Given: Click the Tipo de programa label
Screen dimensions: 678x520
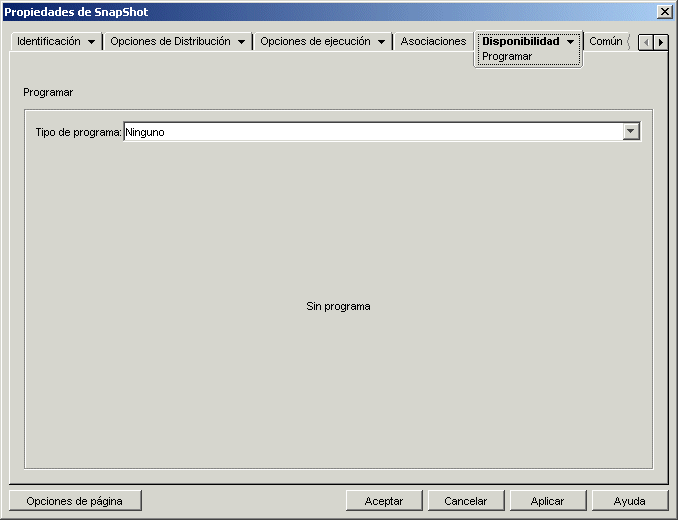Looking at the screenshot, I should click(x=78, y=132).
